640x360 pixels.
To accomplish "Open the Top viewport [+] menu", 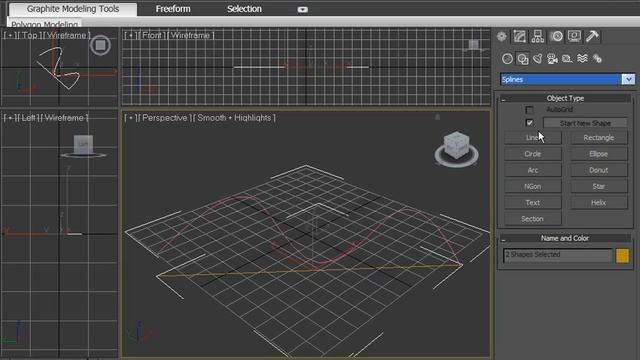I will 11,36.
